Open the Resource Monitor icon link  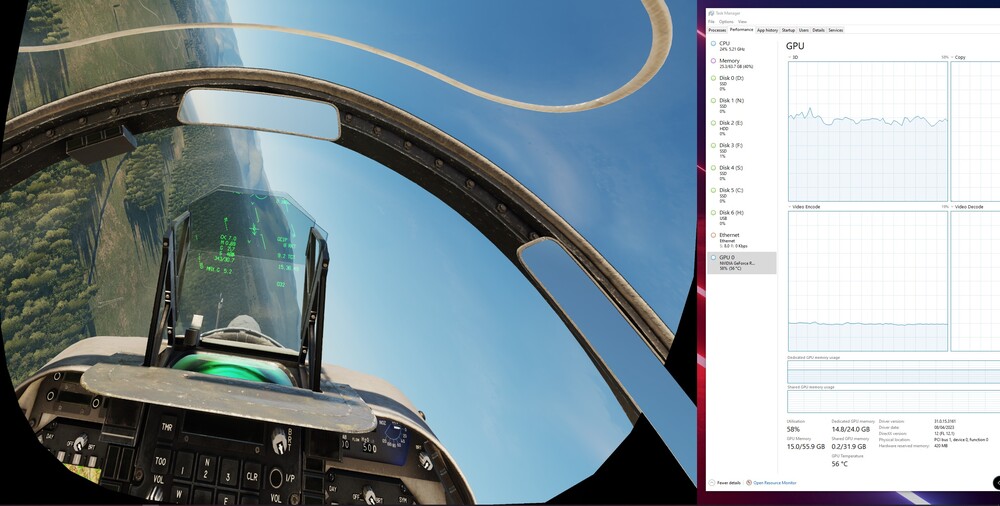(x=749, y=483)
